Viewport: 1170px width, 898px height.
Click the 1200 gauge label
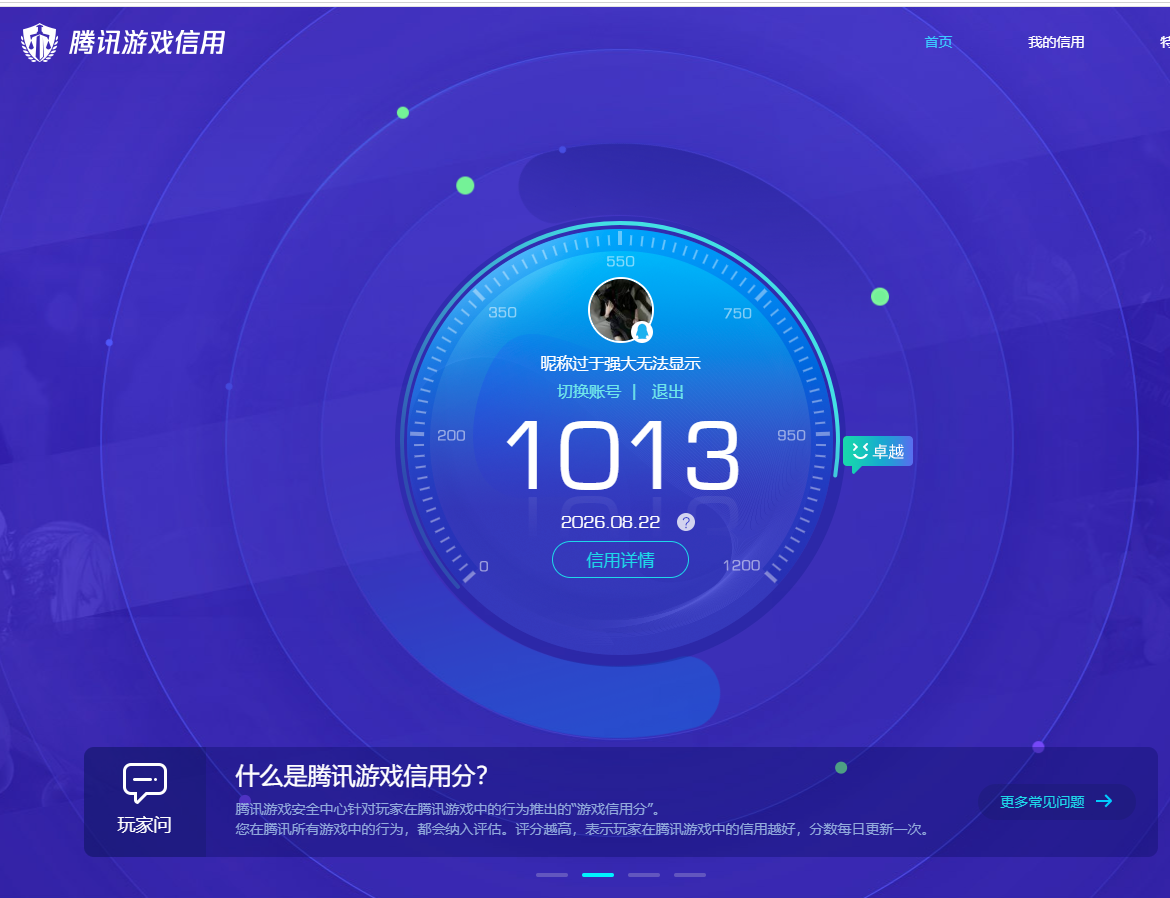point(741,566)
